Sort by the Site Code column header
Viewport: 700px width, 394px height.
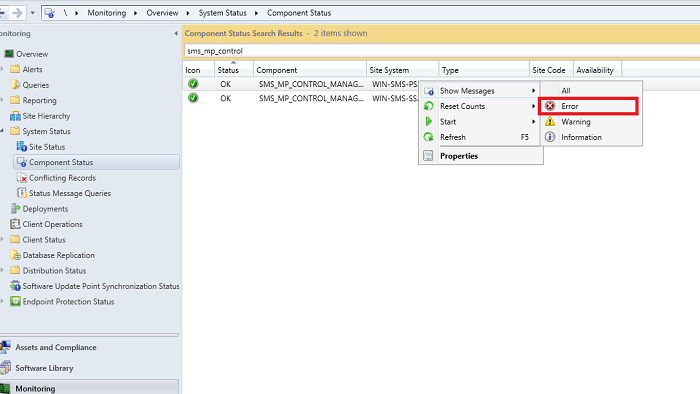551,70
